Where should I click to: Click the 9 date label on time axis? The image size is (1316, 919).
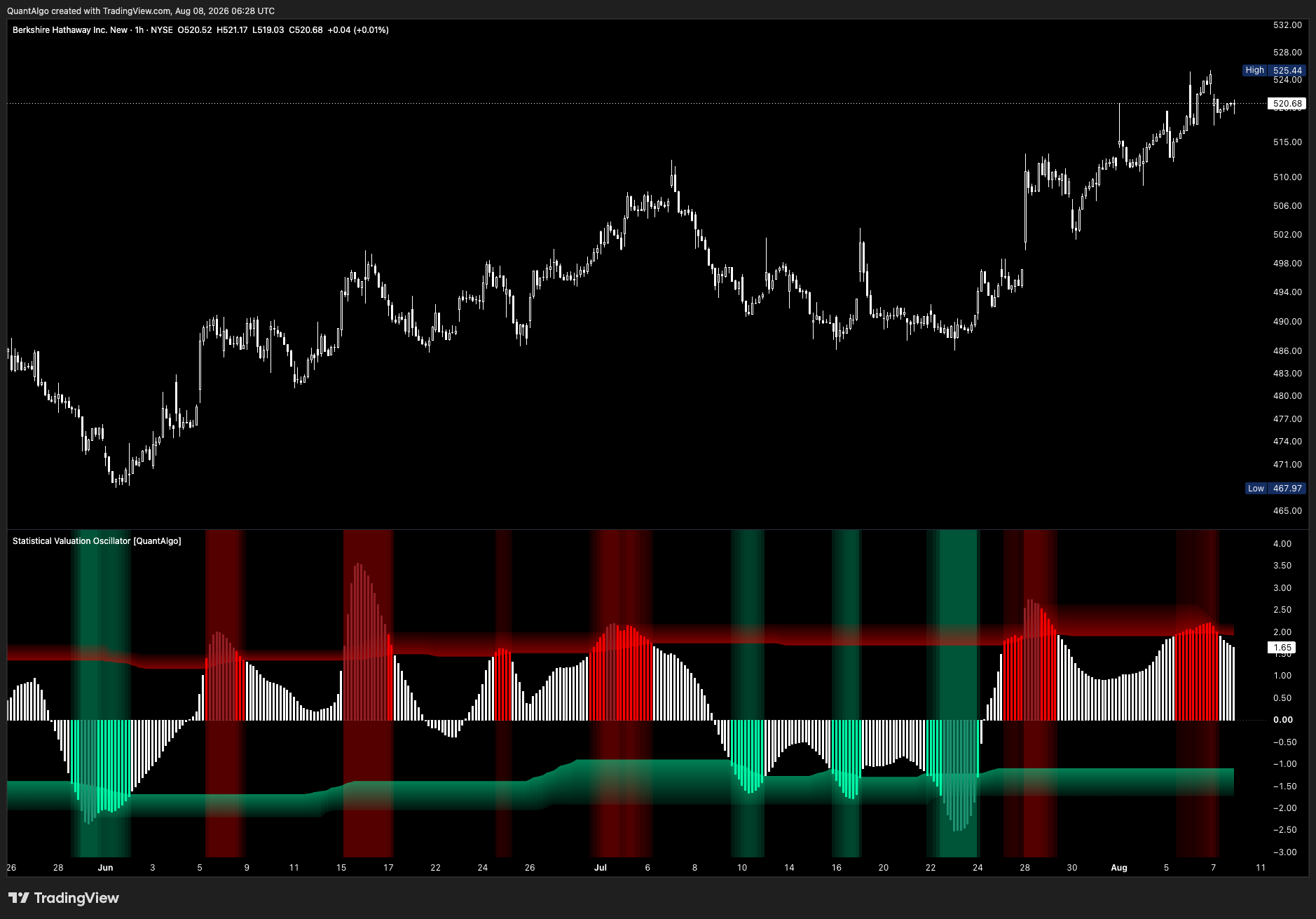(x=247, y=868)
